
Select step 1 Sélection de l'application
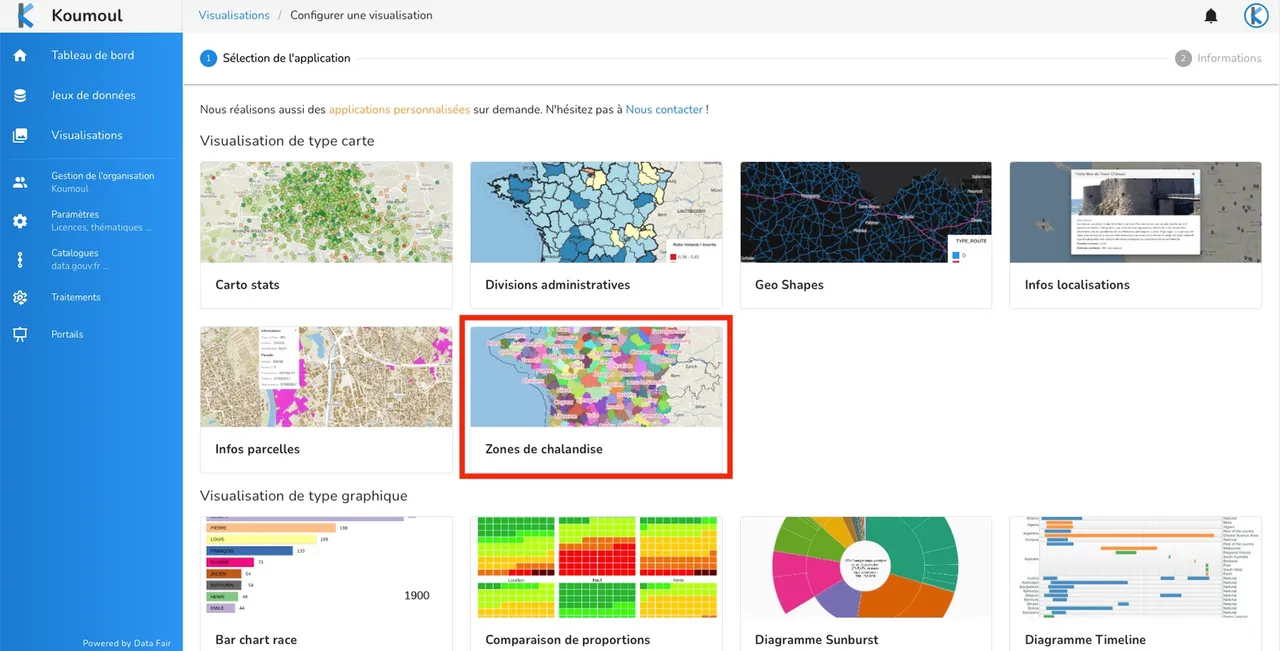tap(276, 58)
